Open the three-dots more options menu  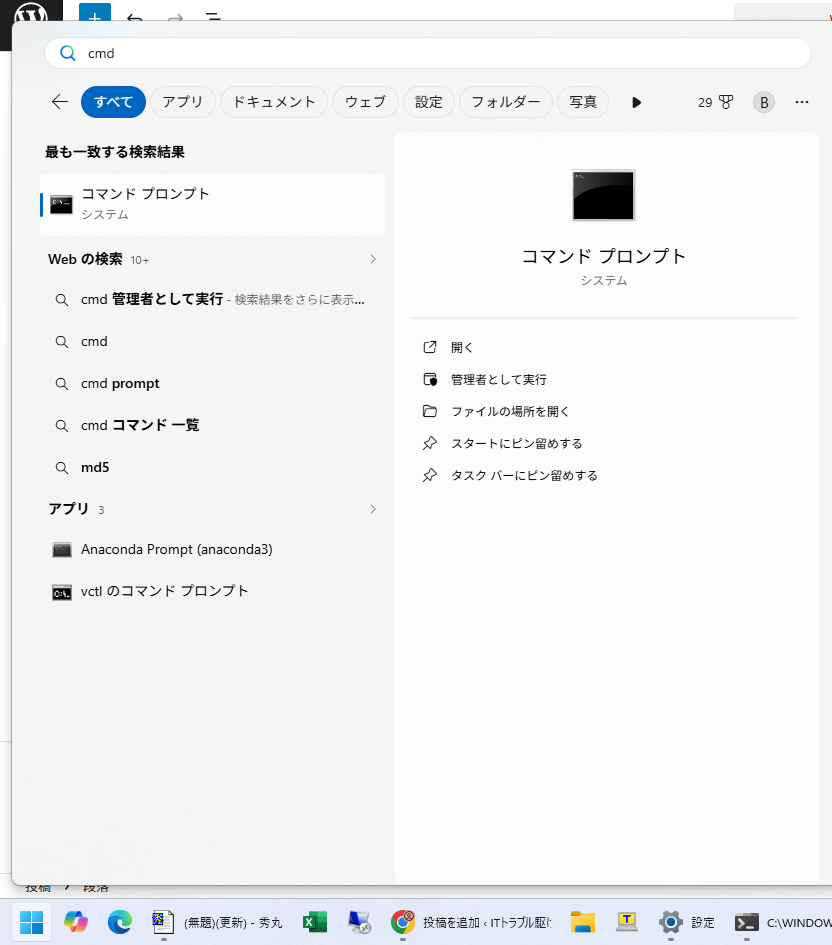(x=801, y=102)
